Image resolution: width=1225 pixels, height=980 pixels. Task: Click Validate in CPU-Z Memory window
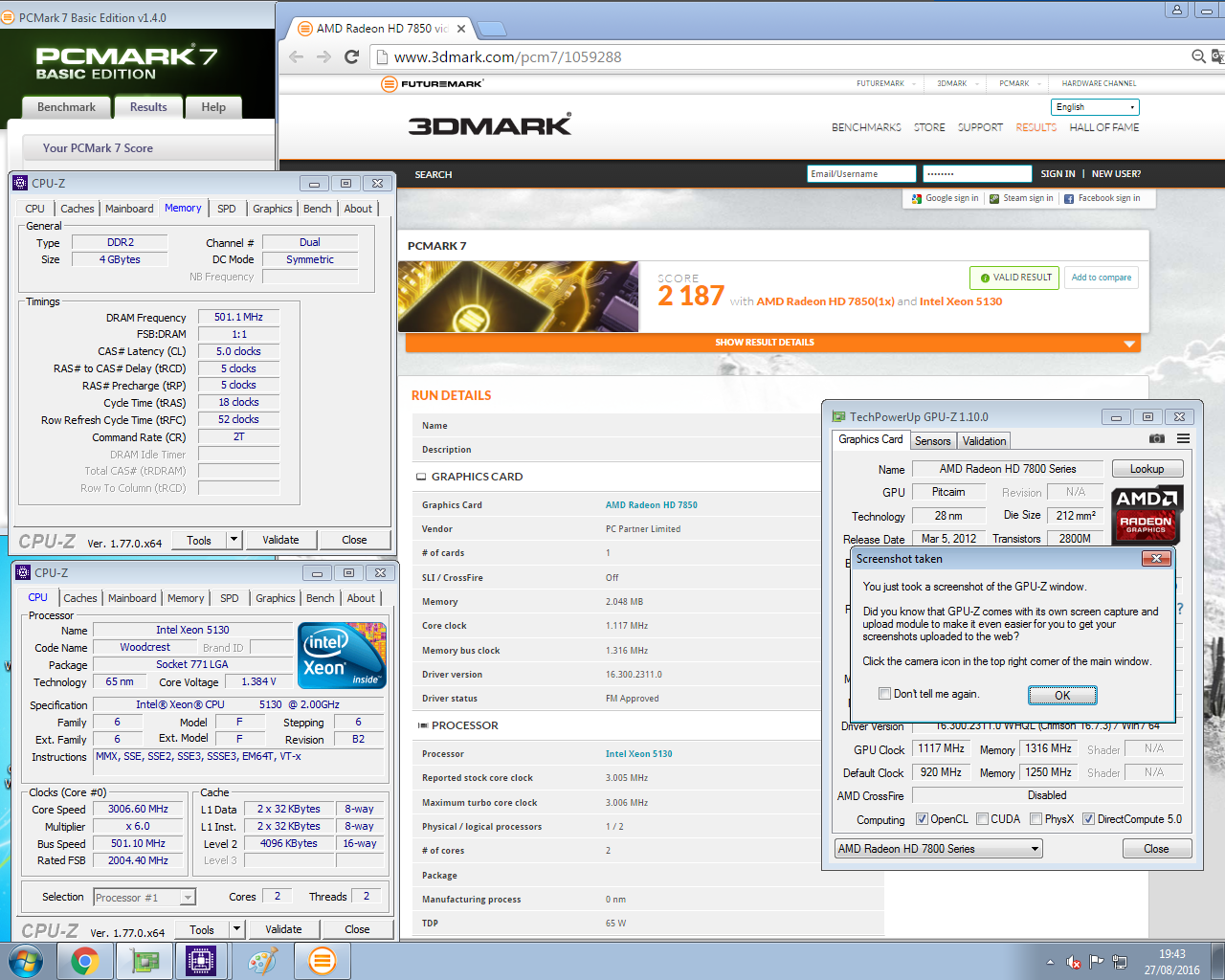[x=280, y=540]
